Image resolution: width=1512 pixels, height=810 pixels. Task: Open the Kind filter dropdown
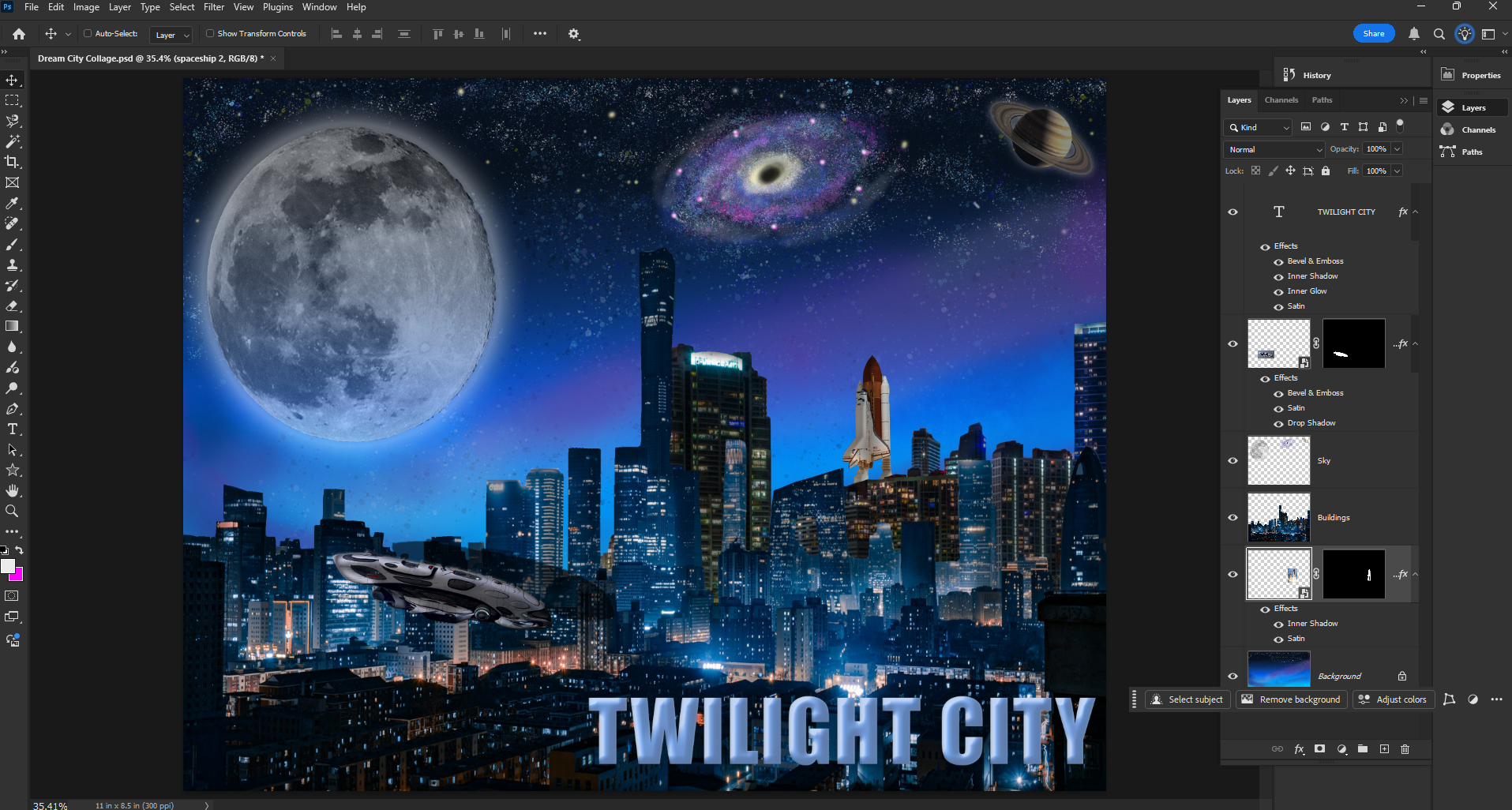1258,127
